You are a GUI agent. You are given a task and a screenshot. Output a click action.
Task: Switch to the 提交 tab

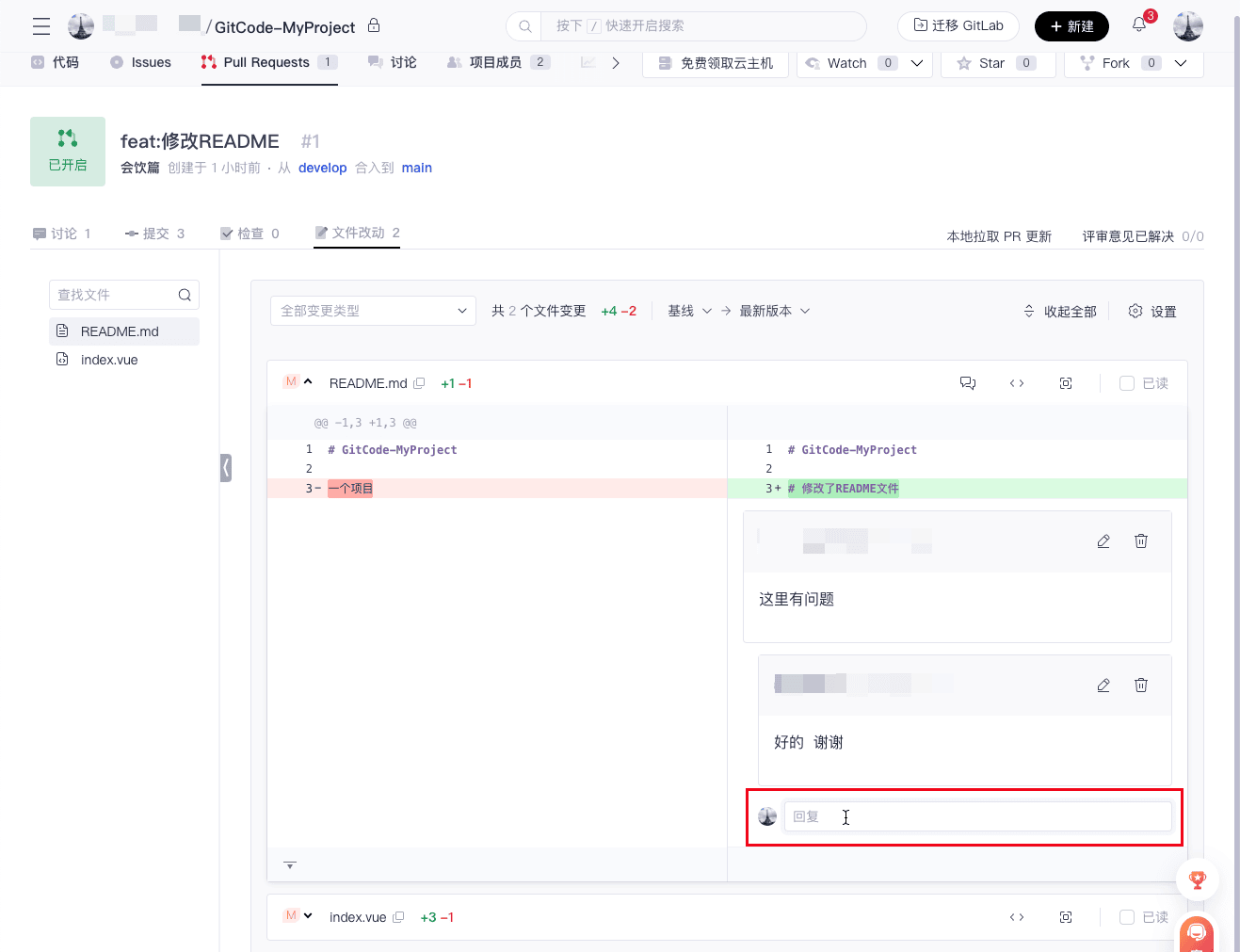[155, 234]
